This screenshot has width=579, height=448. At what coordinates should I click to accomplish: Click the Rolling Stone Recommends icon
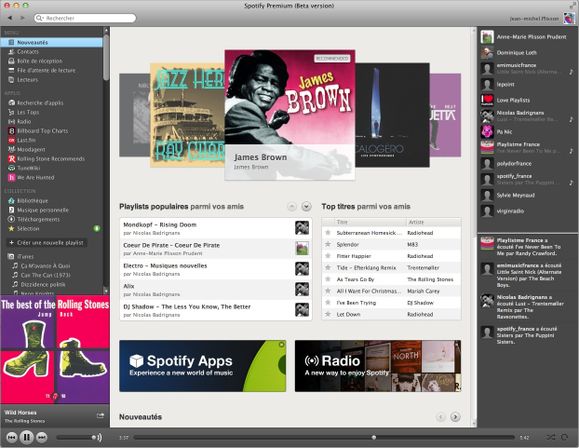pyautogui.click(x=11, y=159)
